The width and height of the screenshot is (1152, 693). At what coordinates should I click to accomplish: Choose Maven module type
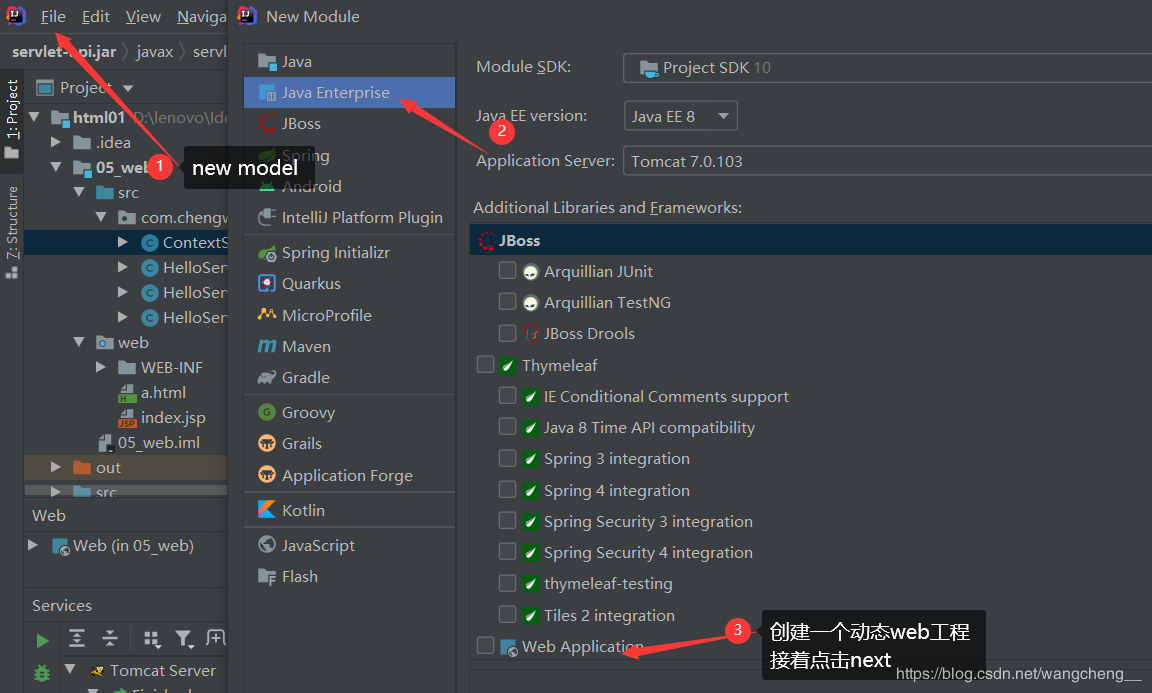coord(349,346)
